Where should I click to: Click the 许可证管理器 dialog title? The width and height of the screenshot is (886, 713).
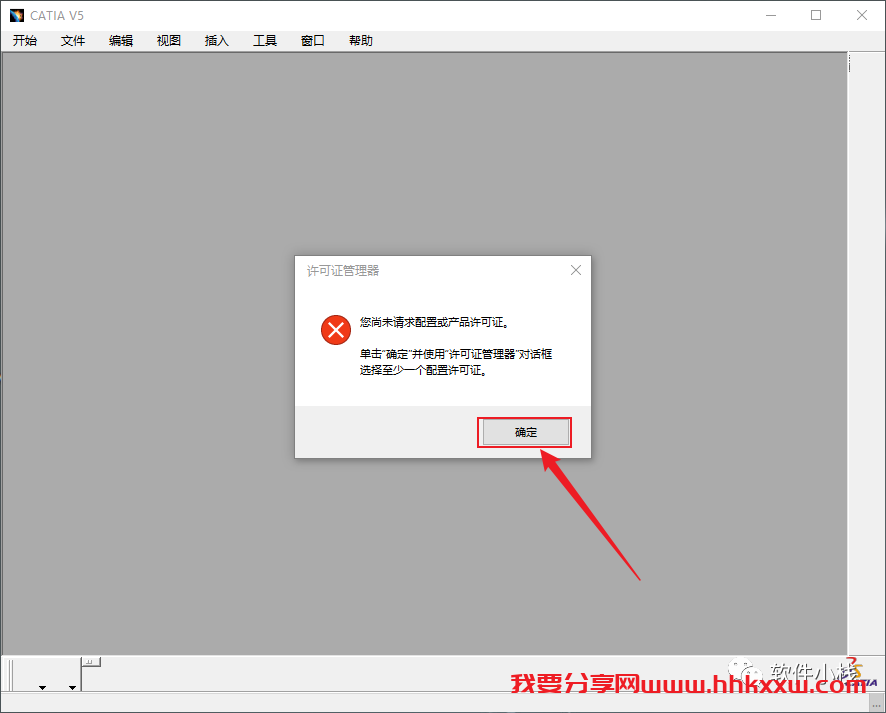(x=343, y=271)
